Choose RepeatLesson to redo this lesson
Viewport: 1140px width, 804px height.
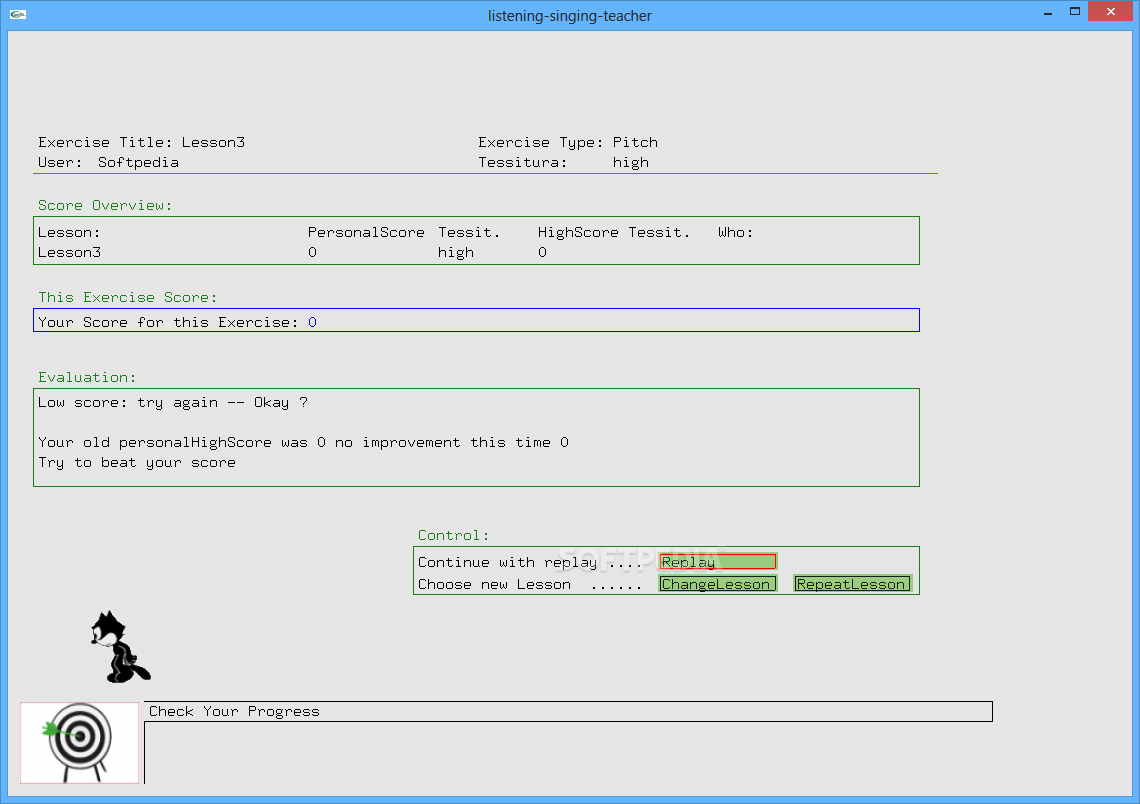click(x=852, y=584)
